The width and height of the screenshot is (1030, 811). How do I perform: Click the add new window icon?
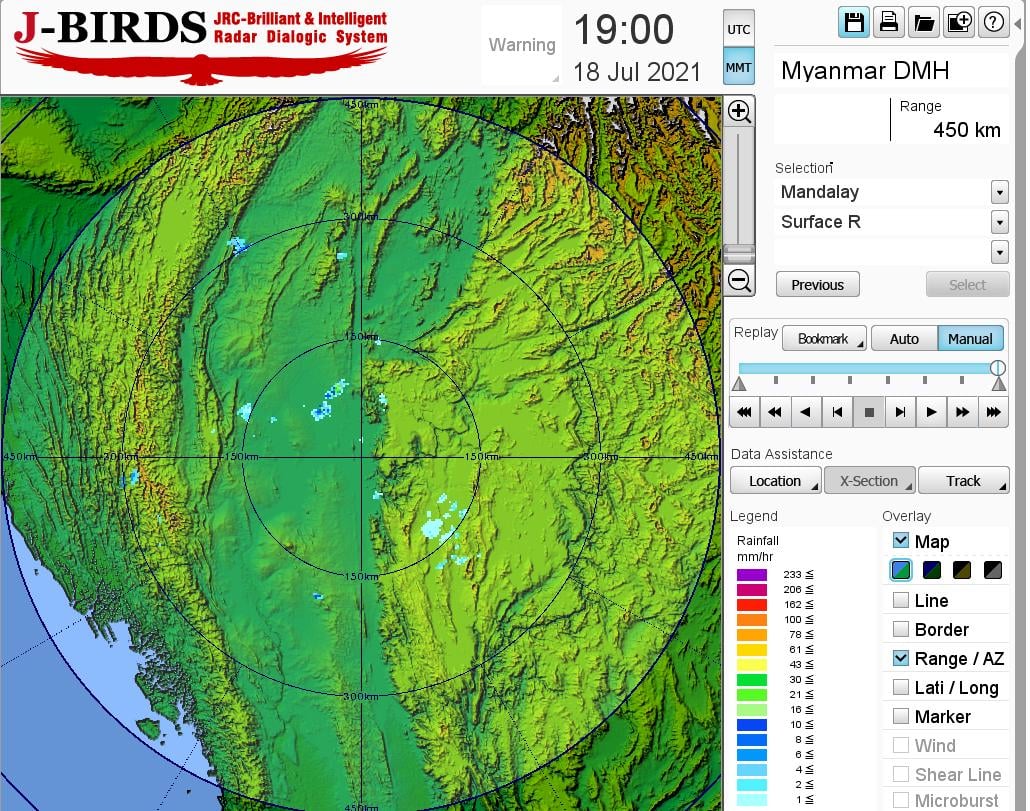(958, 22)
